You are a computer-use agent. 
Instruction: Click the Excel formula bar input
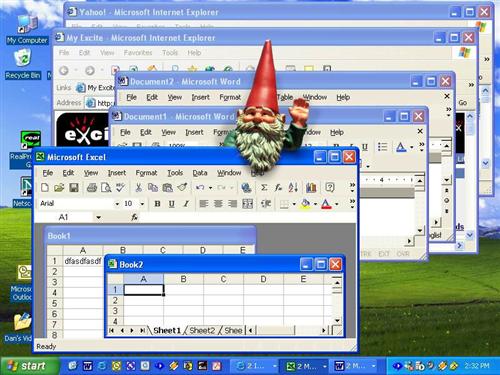point(247,218)
